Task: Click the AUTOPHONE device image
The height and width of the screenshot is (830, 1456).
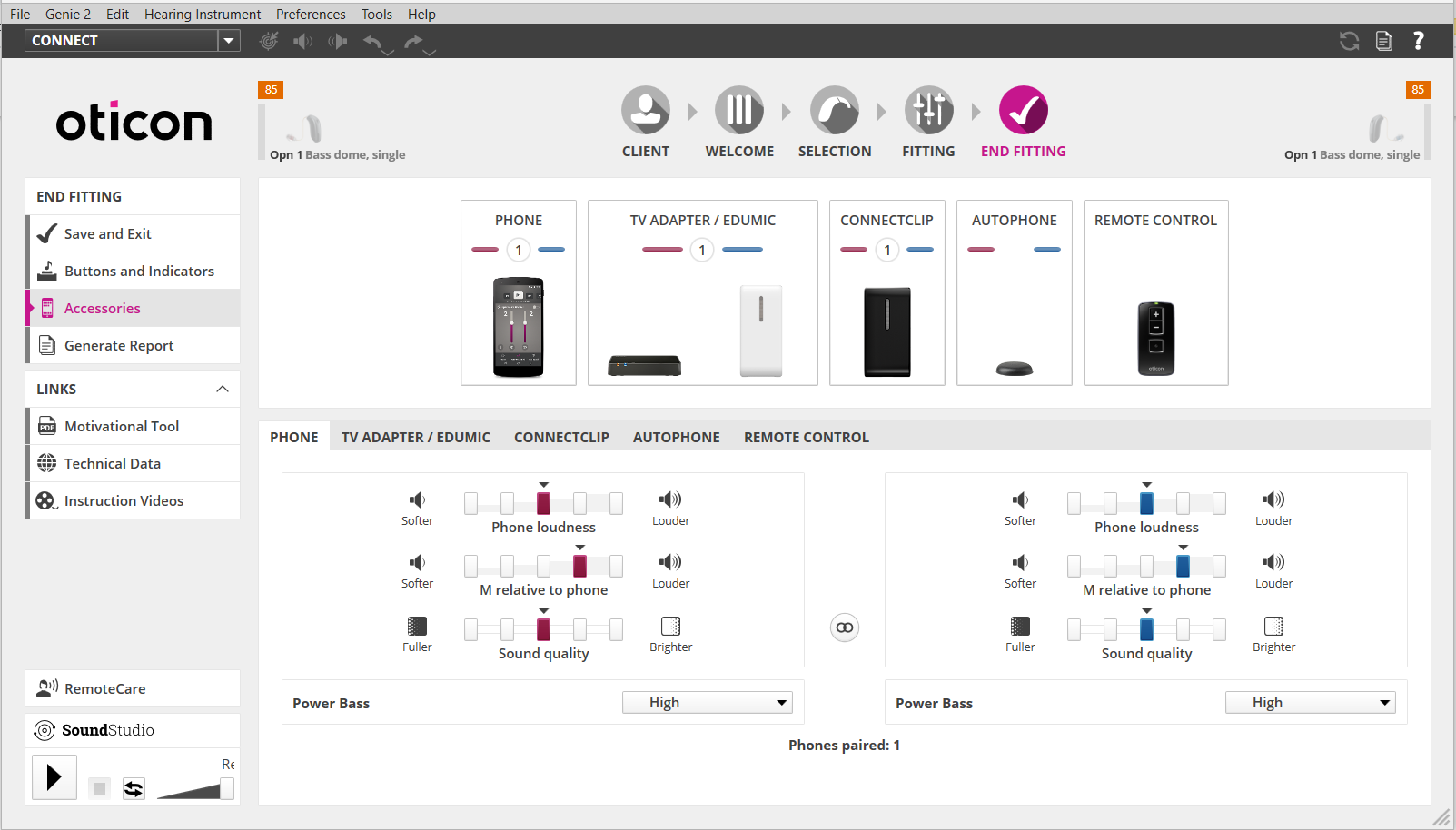Action: 1015,368
